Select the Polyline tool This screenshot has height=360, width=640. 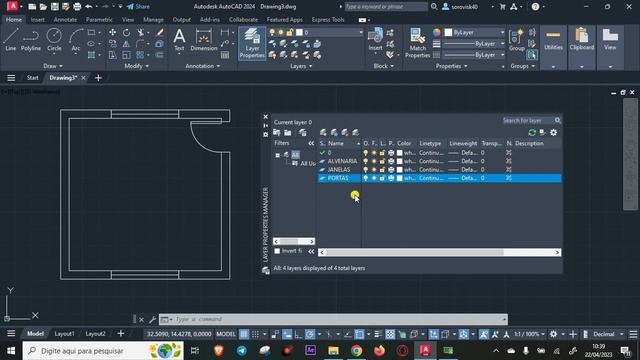[31, 40]
